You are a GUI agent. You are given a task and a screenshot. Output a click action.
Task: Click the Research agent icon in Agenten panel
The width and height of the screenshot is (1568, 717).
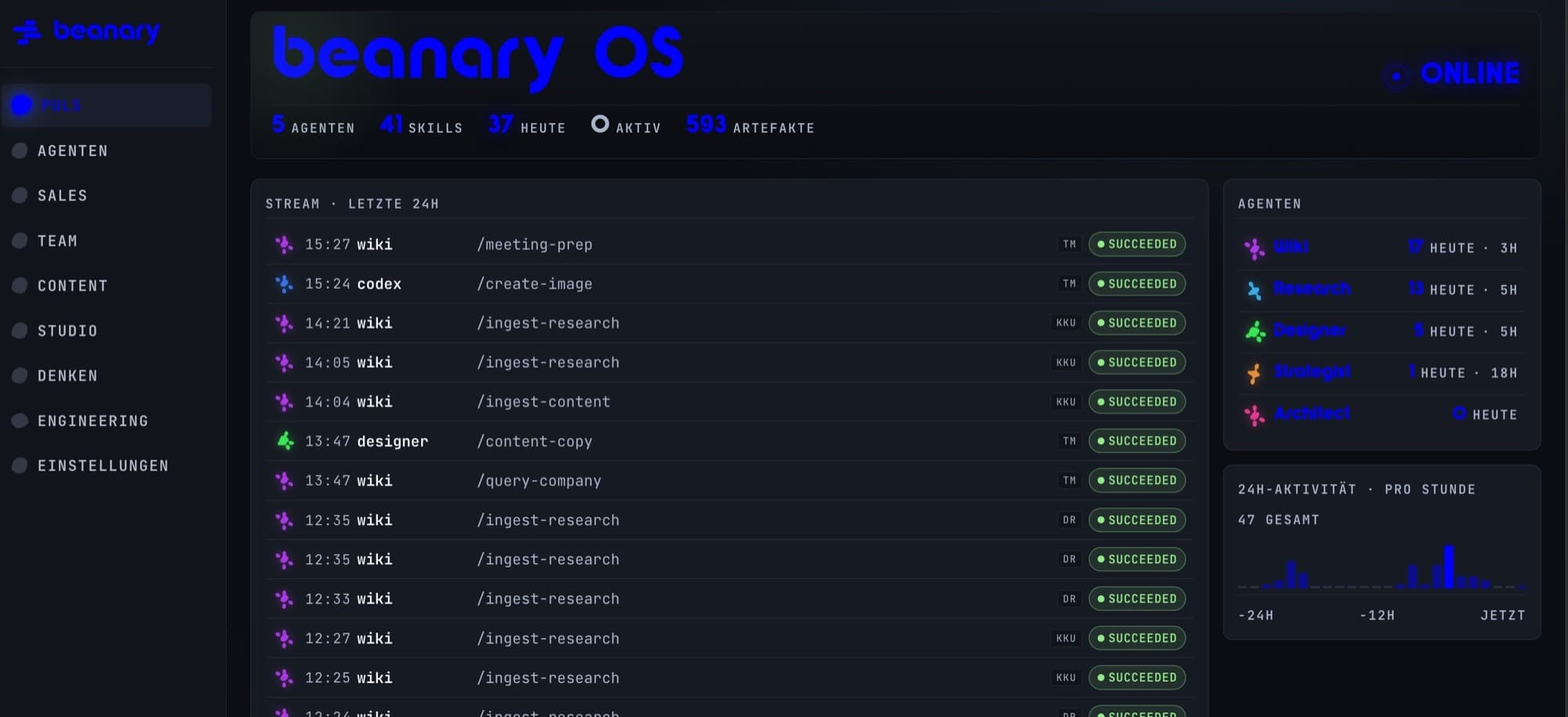coord(1254,290)
